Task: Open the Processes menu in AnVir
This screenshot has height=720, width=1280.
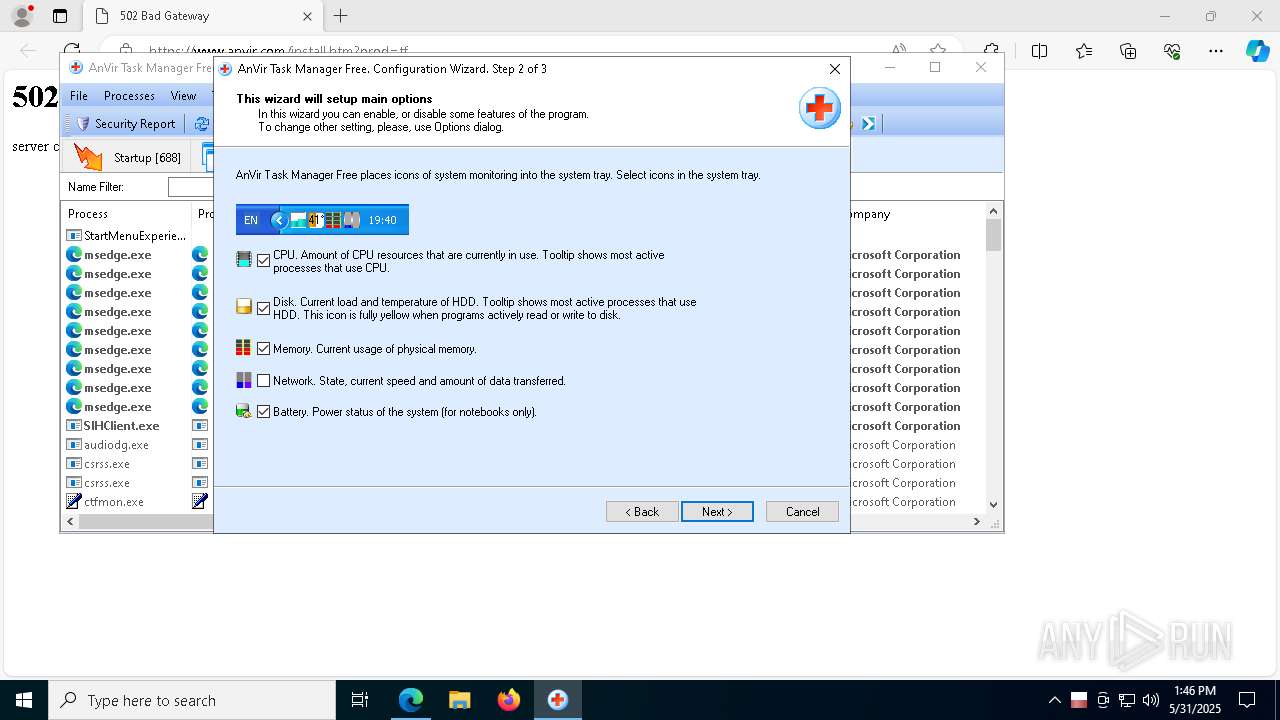Action: (x=129, y=96)
